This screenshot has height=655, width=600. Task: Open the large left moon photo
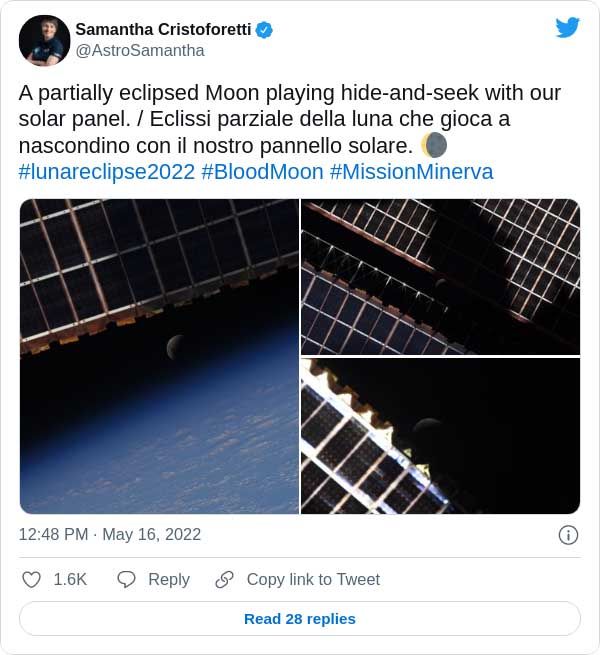point(159,356)
